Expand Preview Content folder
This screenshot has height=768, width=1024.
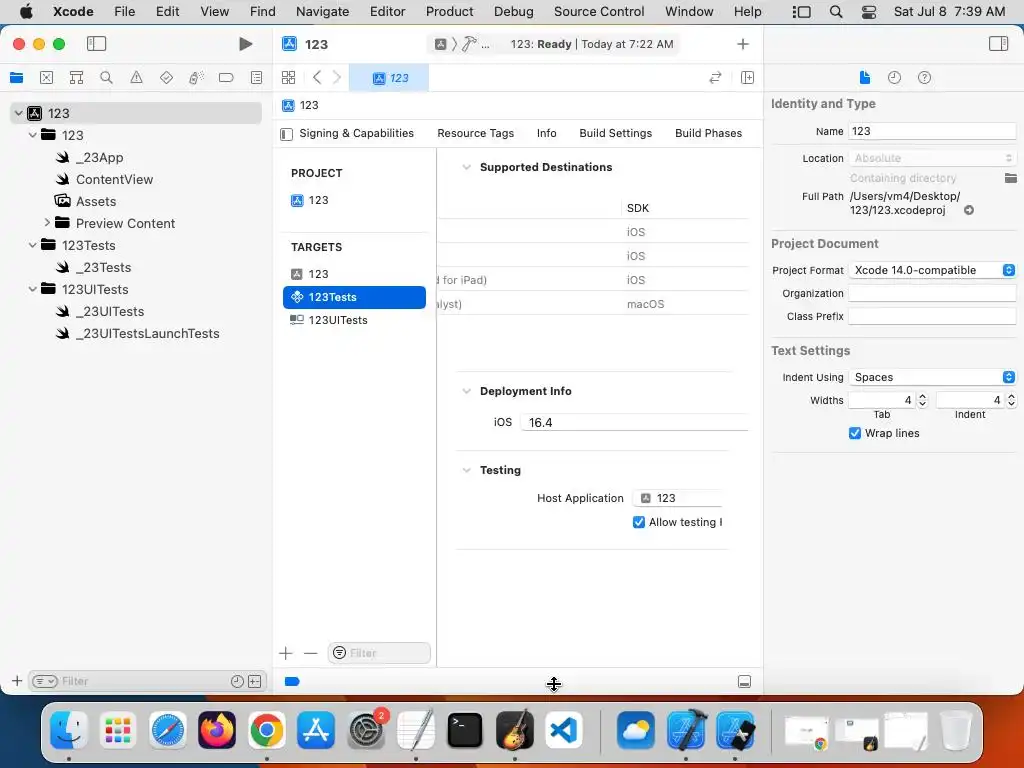click(47, 223)
